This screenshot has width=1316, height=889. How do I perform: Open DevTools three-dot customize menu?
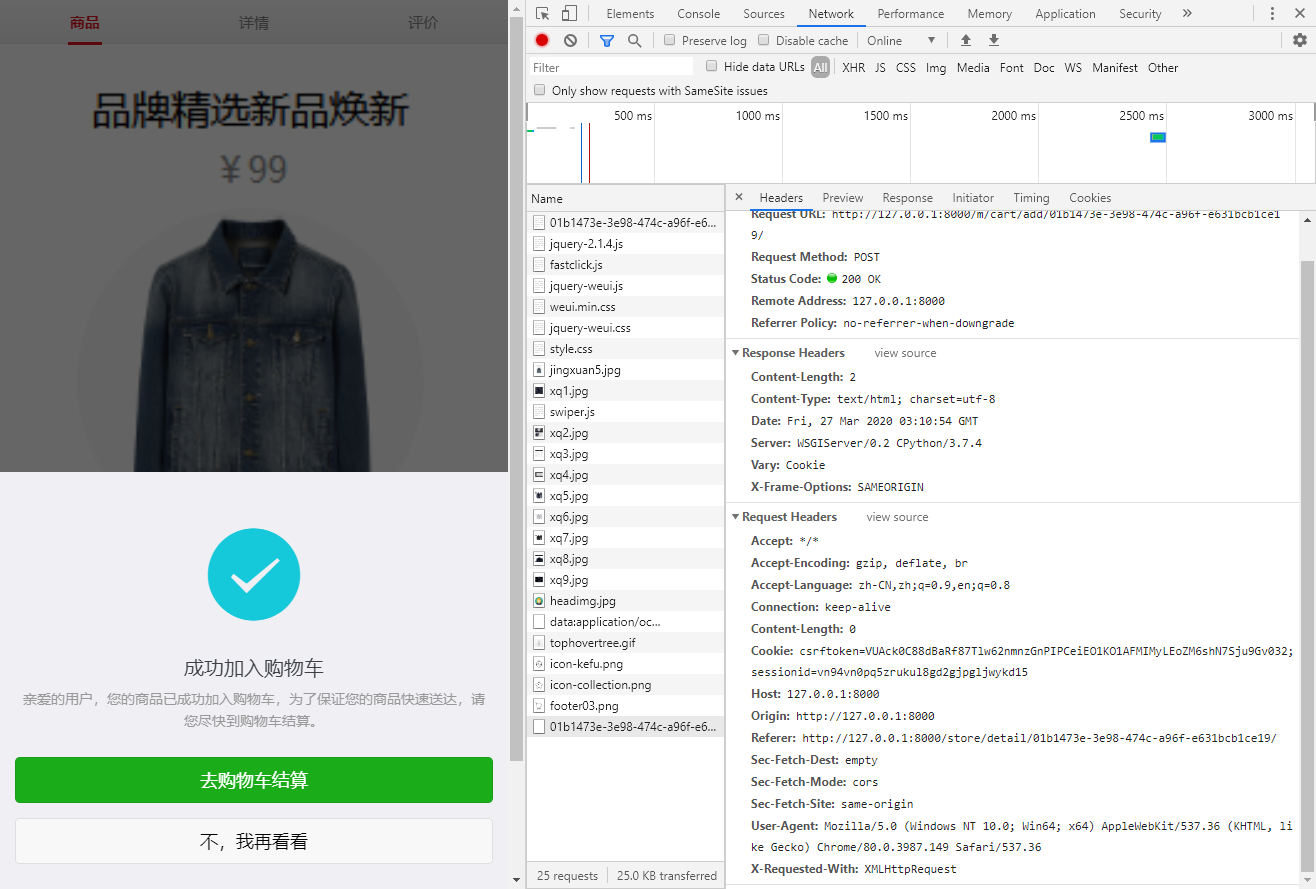point(1272,14)
